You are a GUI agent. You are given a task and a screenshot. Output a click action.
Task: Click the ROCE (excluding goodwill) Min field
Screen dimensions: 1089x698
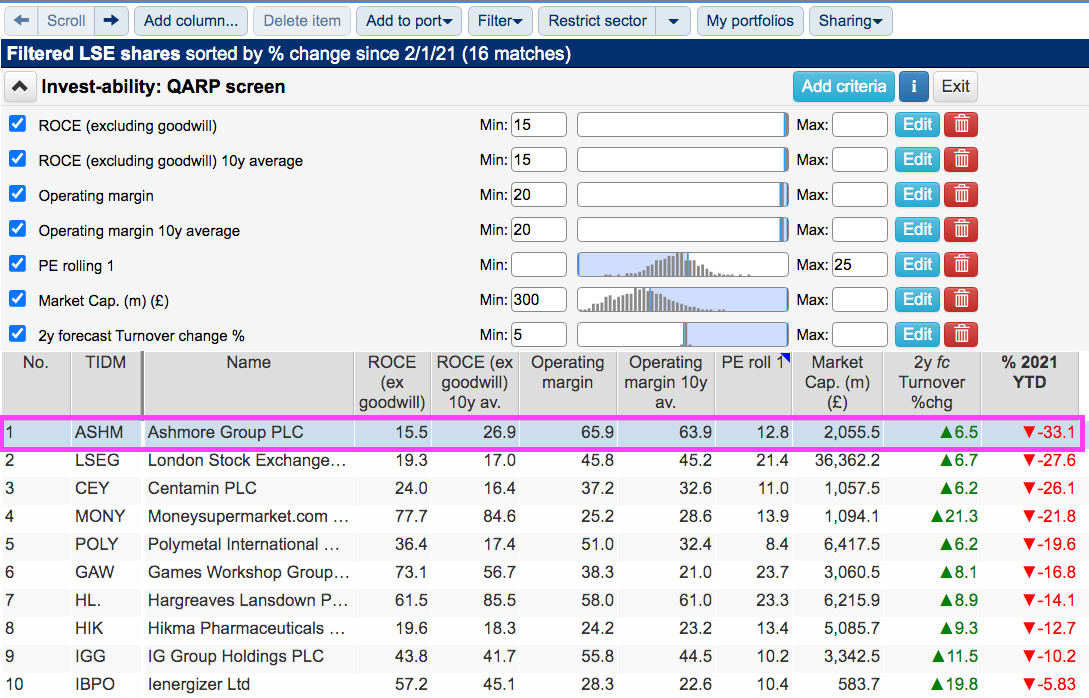(x=539, y=125)
